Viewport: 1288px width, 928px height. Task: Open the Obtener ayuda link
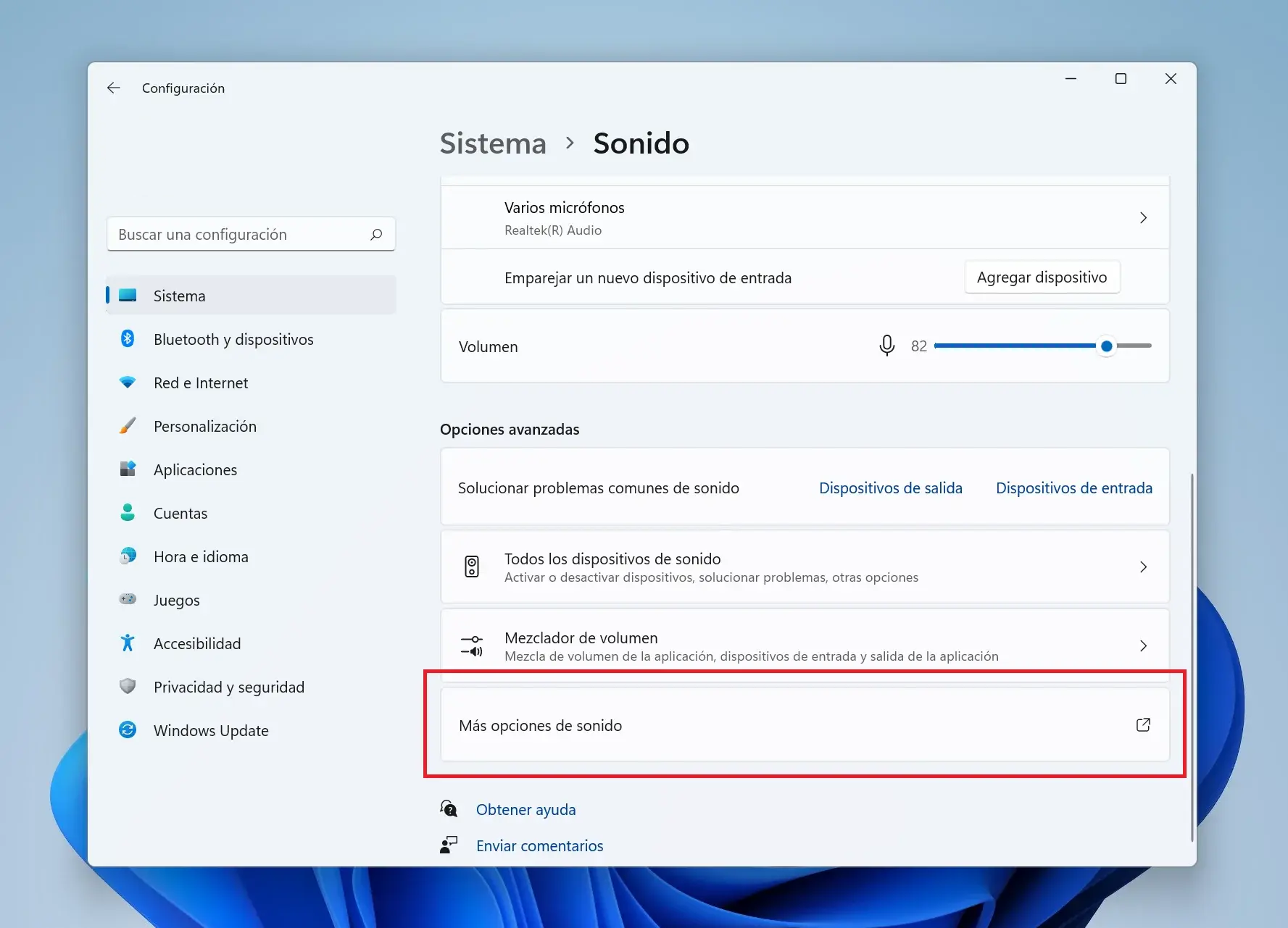(x=525, y=809)
